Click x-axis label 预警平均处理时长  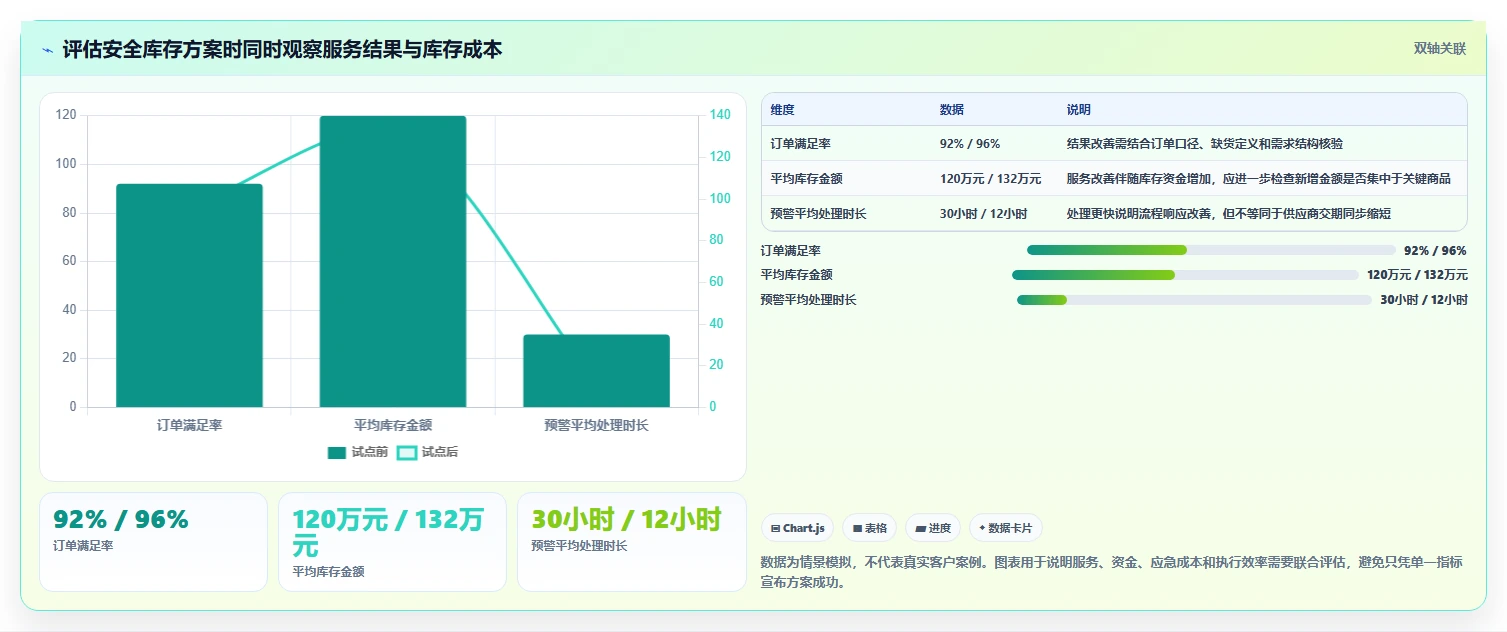pyautogui.click(x=596, y=425)
